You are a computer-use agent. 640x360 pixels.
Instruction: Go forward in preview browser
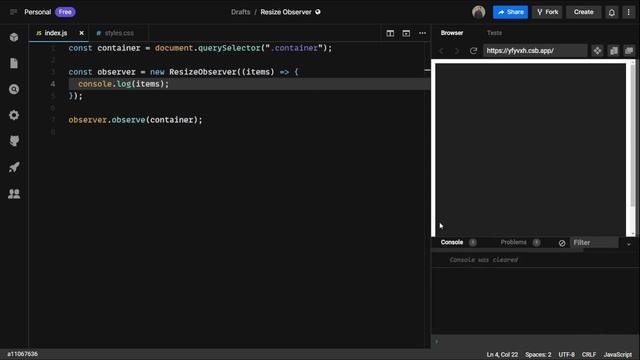[x=457, y=51]
